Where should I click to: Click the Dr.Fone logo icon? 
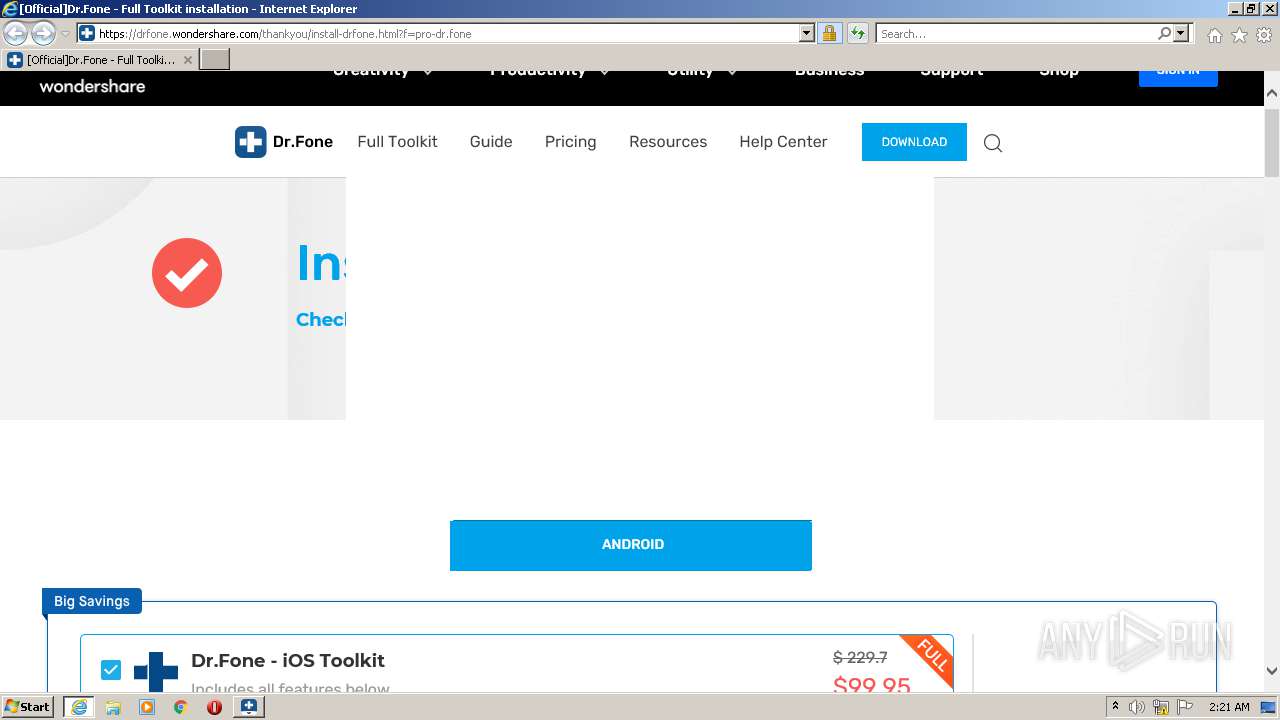[250, 142]
